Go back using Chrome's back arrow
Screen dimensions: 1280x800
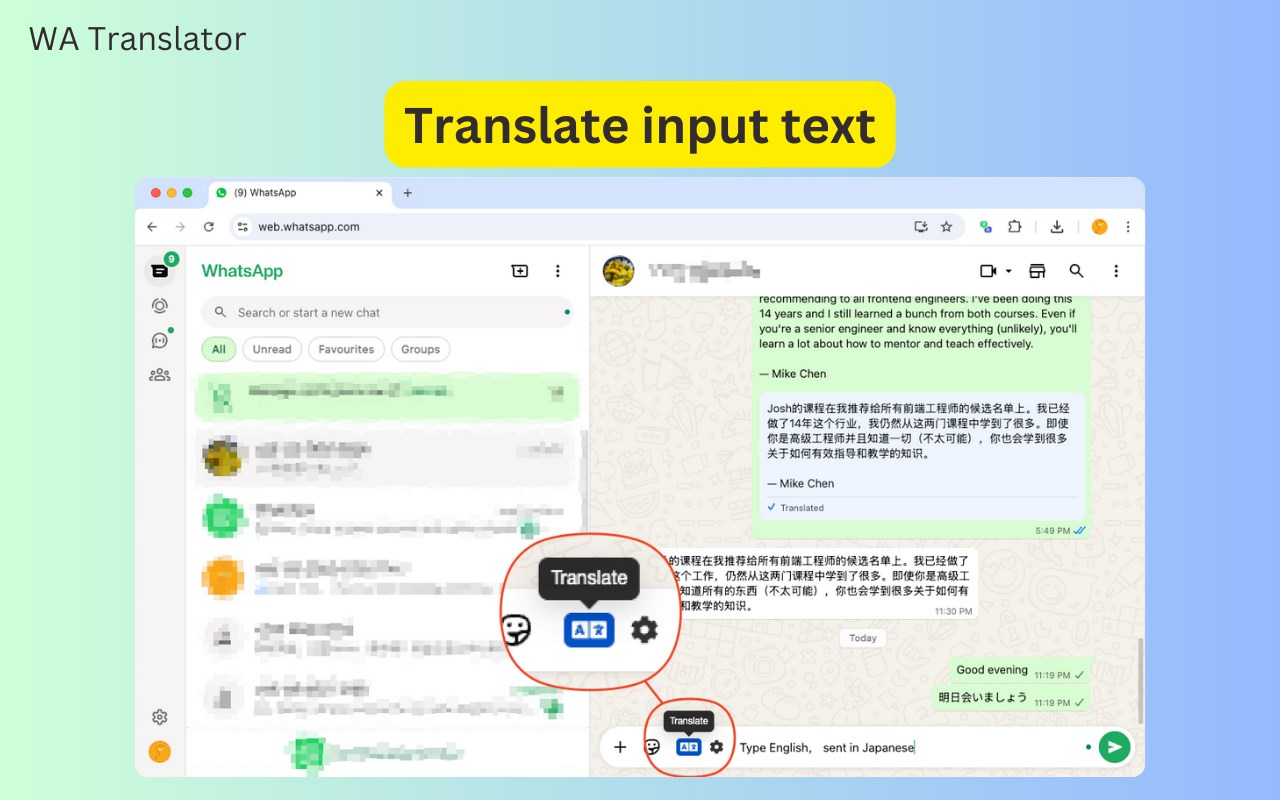click(152, 227)
